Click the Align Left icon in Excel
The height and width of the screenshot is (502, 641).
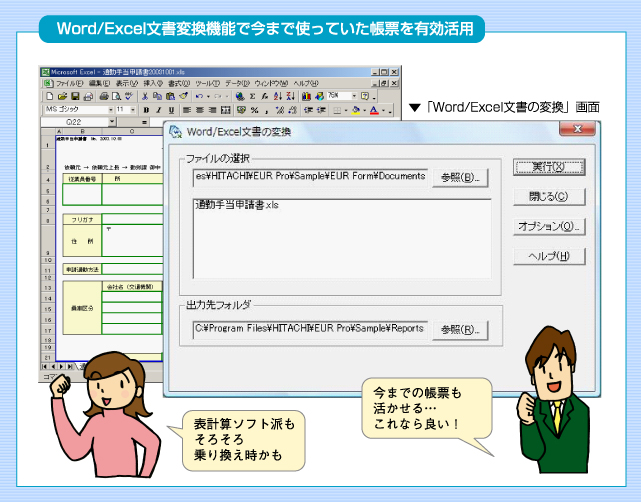pyautogui.click(x=187, y=110)
